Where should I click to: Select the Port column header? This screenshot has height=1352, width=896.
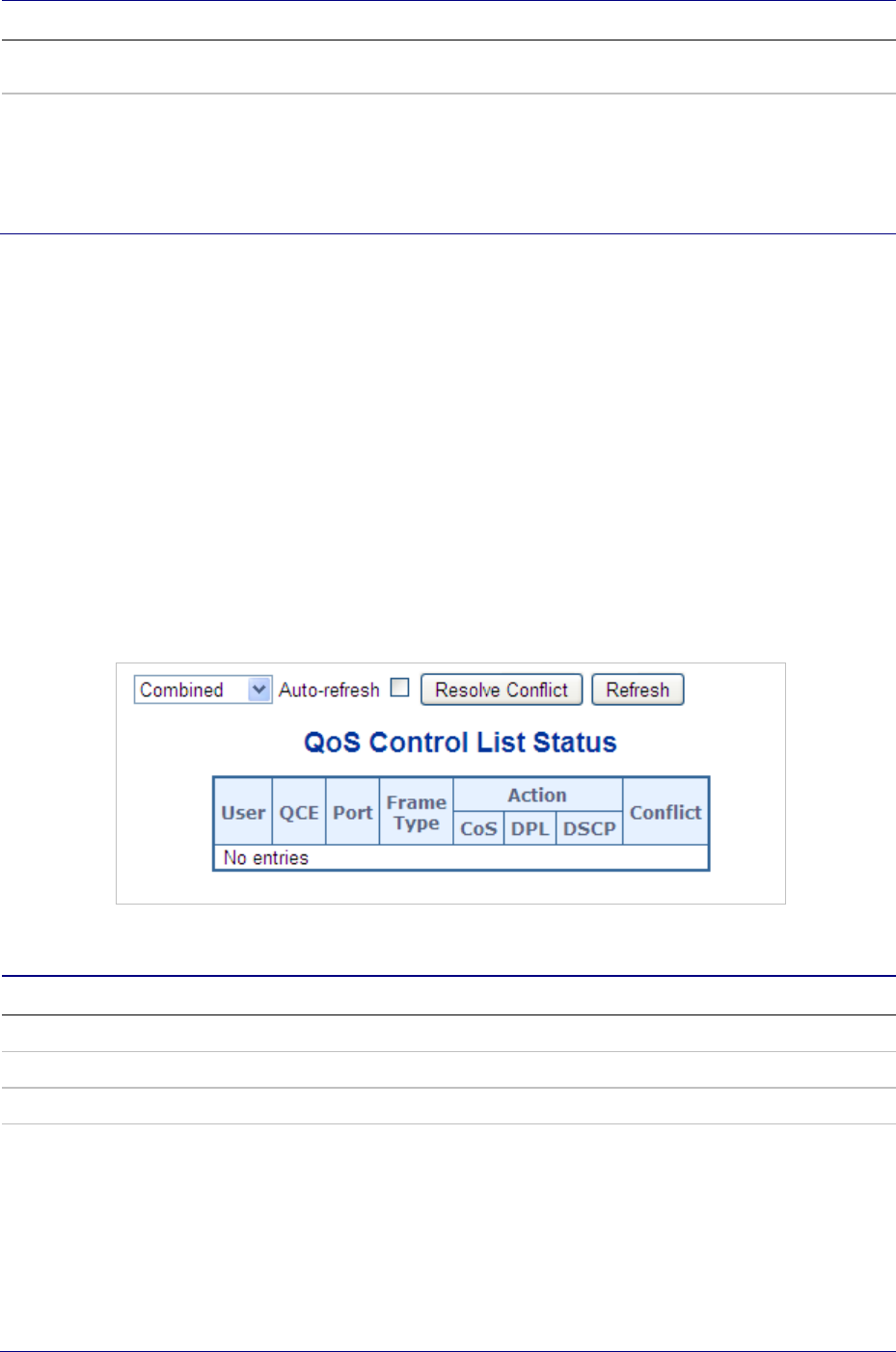pos(353,812)
